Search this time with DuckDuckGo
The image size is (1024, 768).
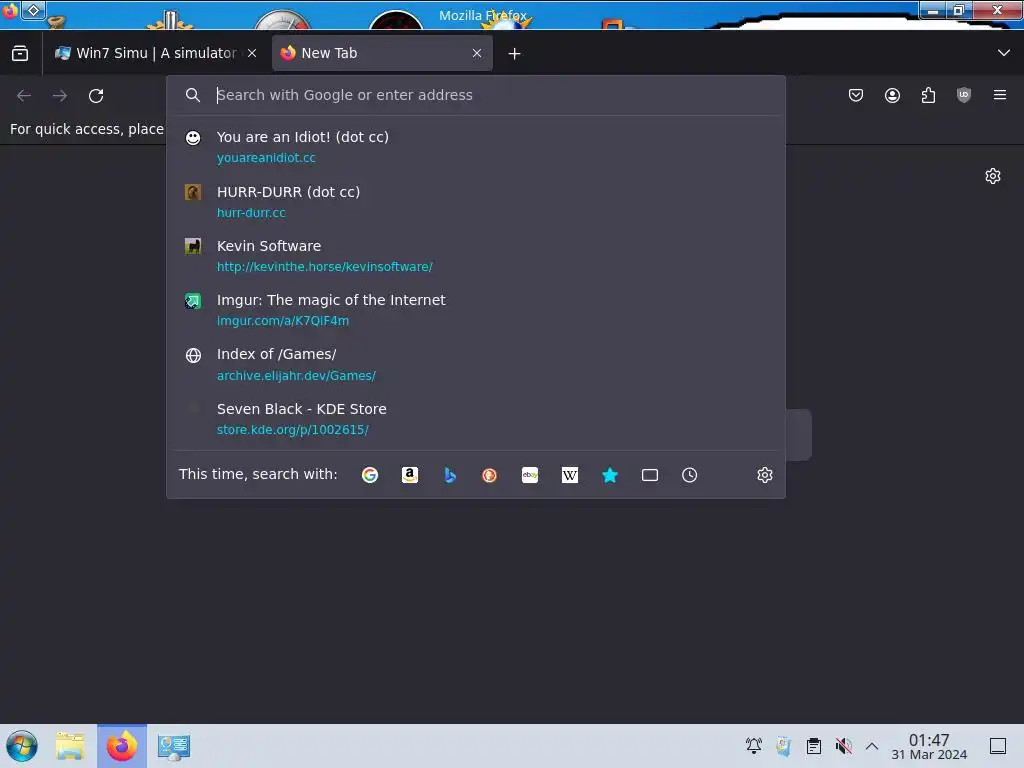pos(490,475)
